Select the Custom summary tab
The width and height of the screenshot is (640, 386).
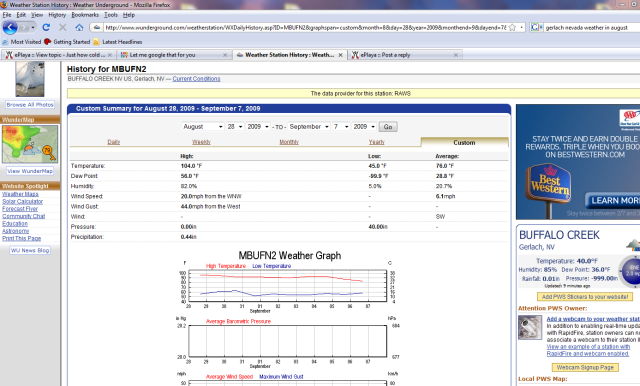point(464,142)
